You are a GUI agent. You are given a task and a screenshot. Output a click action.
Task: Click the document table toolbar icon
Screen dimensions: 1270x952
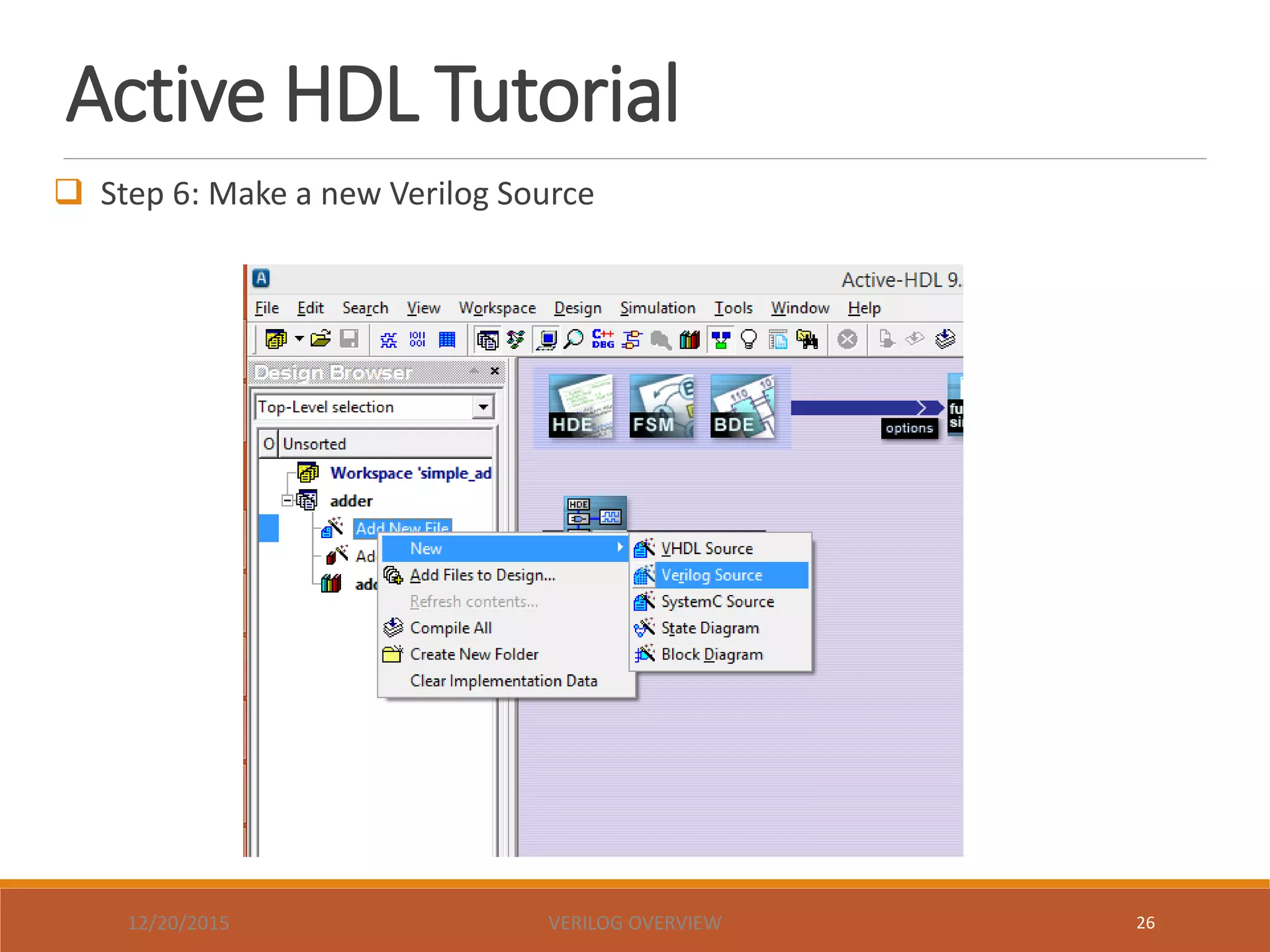[x=778, y=340]
